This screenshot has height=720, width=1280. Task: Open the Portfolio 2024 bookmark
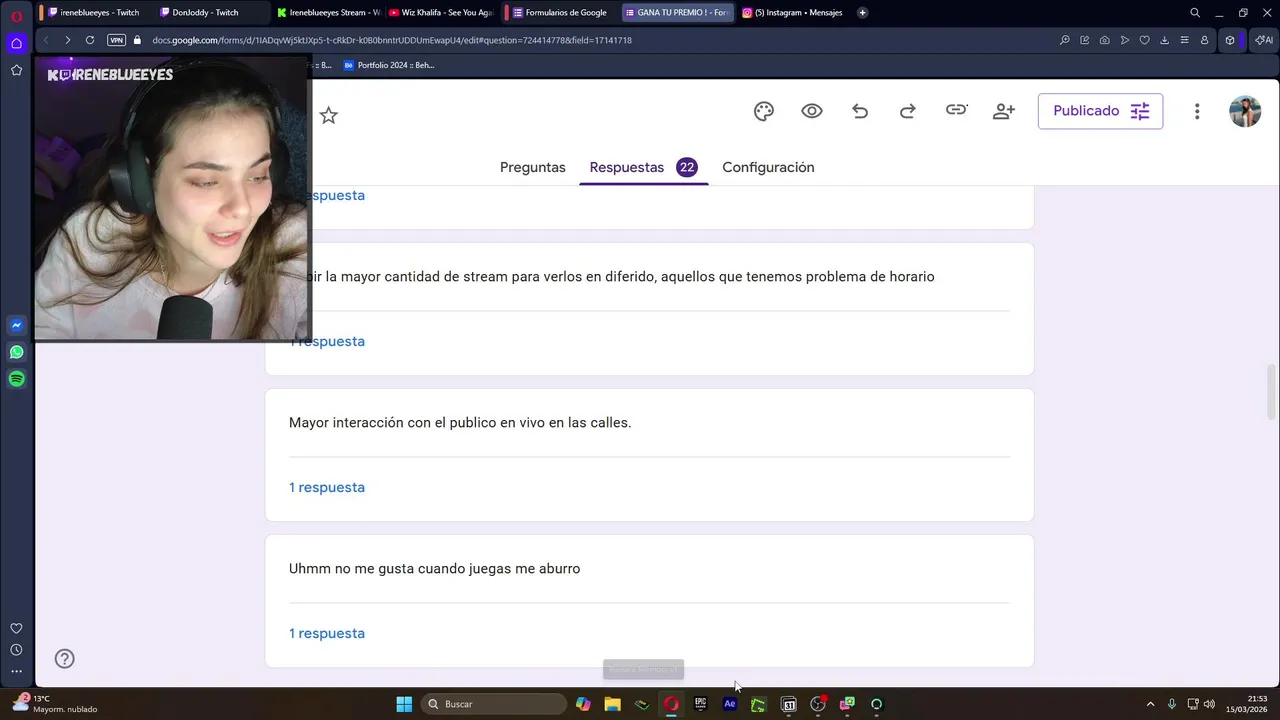tap(389, 65)
